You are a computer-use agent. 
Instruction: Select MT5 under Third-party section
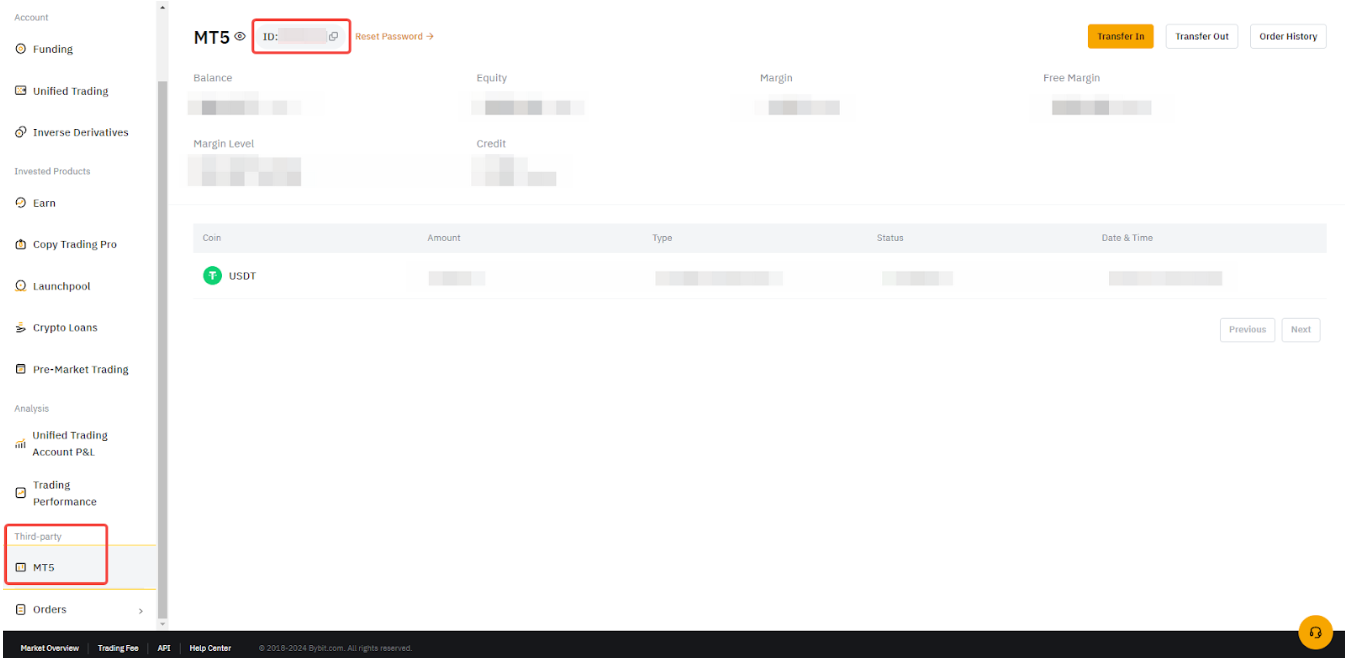(43, 568)
